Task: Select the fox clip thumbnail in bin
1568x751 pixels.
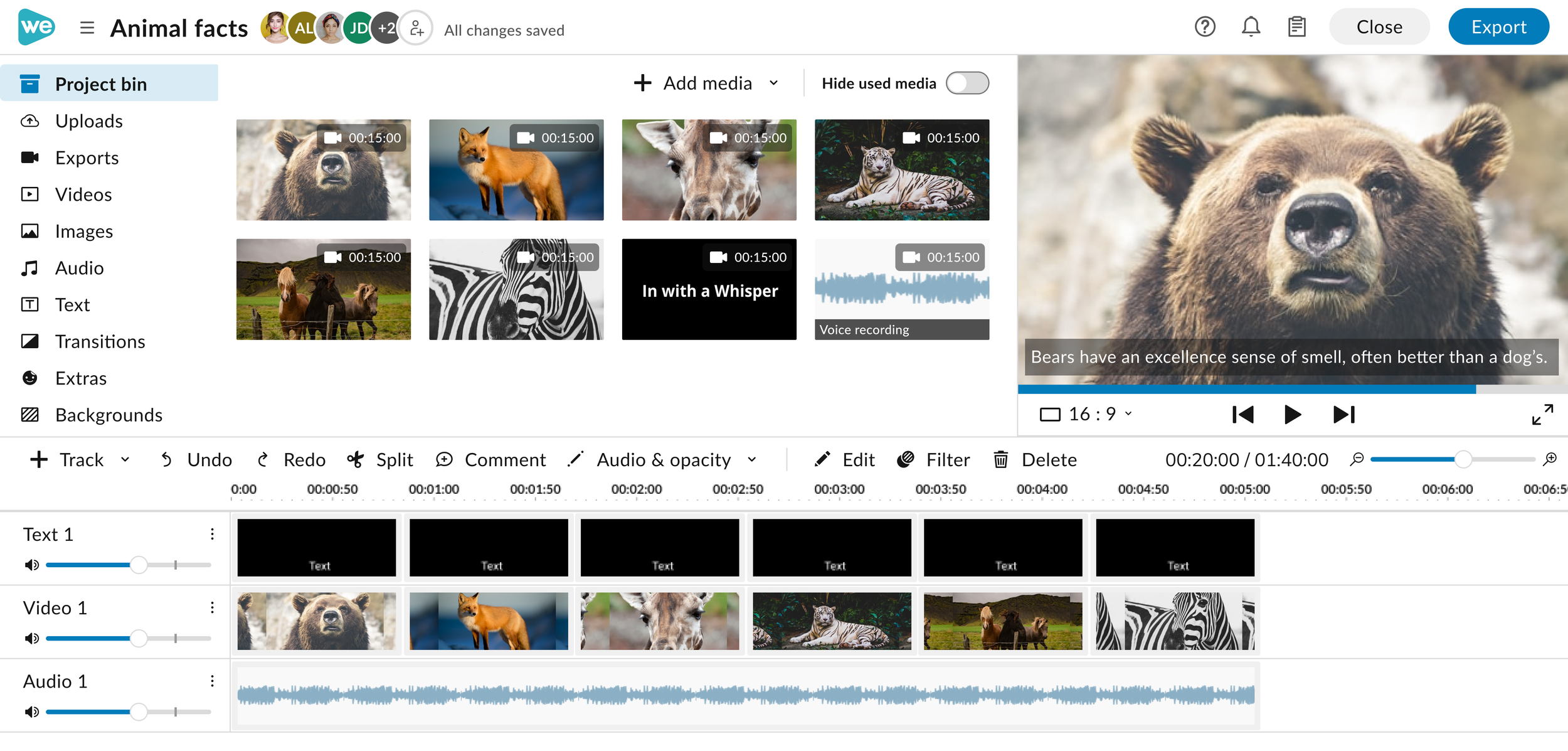Action: [516, 170]
